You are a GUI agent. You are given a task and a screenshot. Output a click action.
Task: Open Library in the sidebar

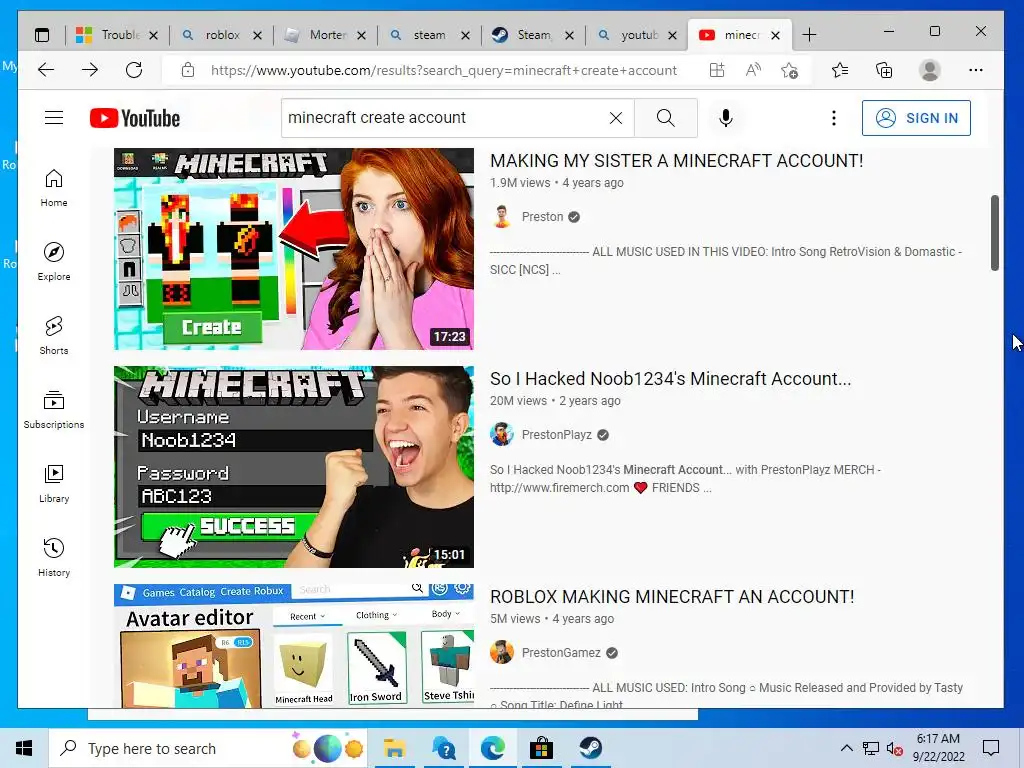[54, 483]
